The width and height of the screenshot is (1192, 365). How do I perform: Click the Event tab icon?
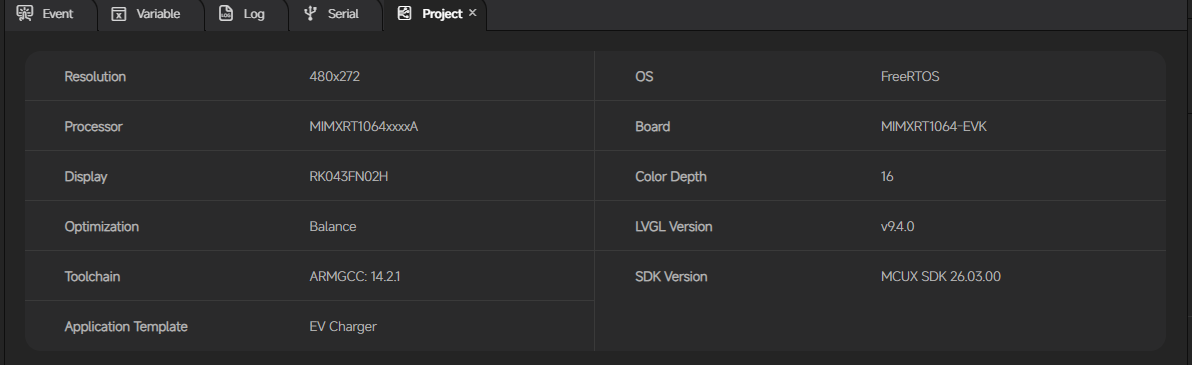click(x=25, y=13)
